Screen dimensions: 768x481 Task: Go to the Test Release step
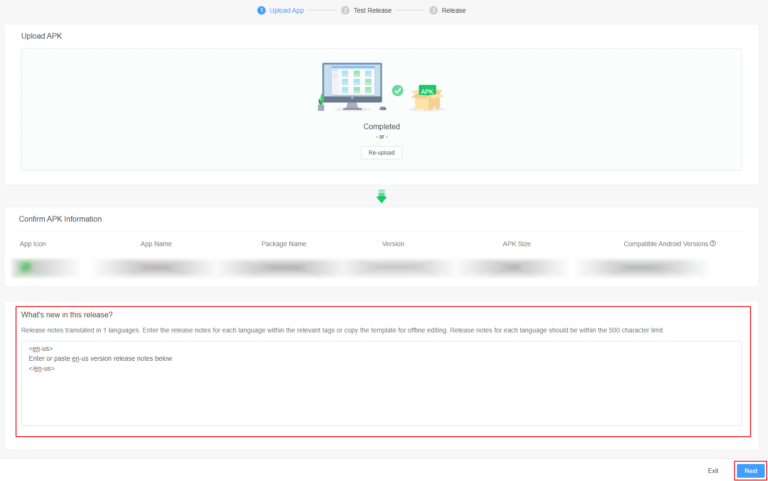pyautogui.click(x=371, y=10)
